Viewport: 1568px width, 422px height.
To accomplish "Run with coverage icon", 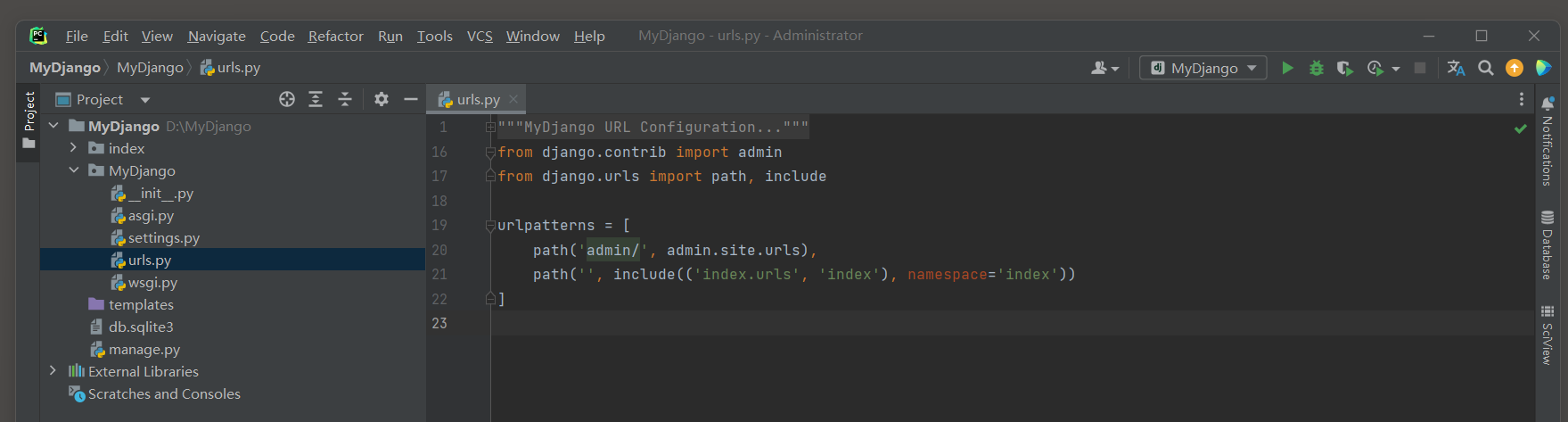I will 1345,68.
